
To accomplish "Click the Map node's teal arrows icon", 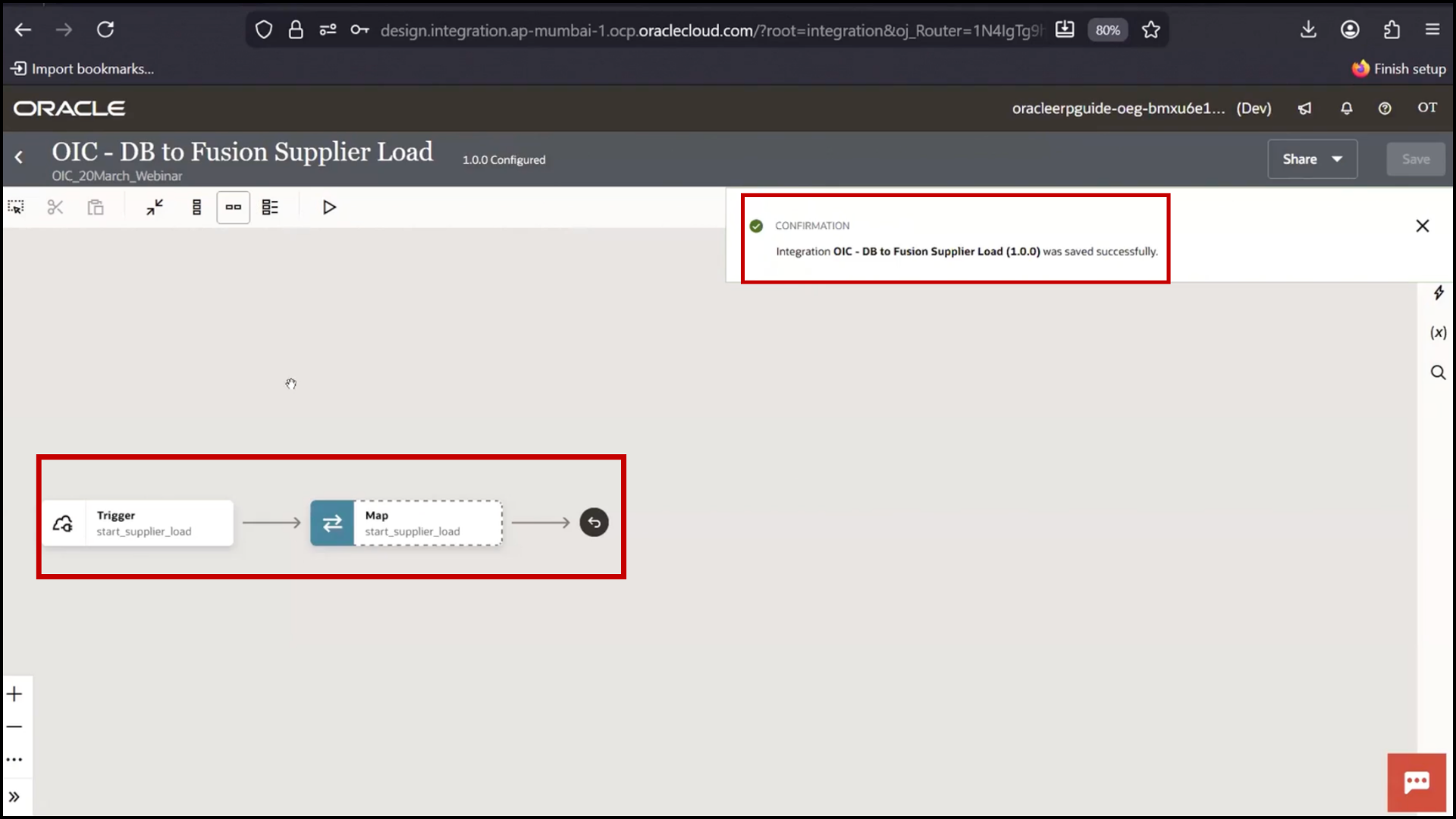I will tap(332, 522).
